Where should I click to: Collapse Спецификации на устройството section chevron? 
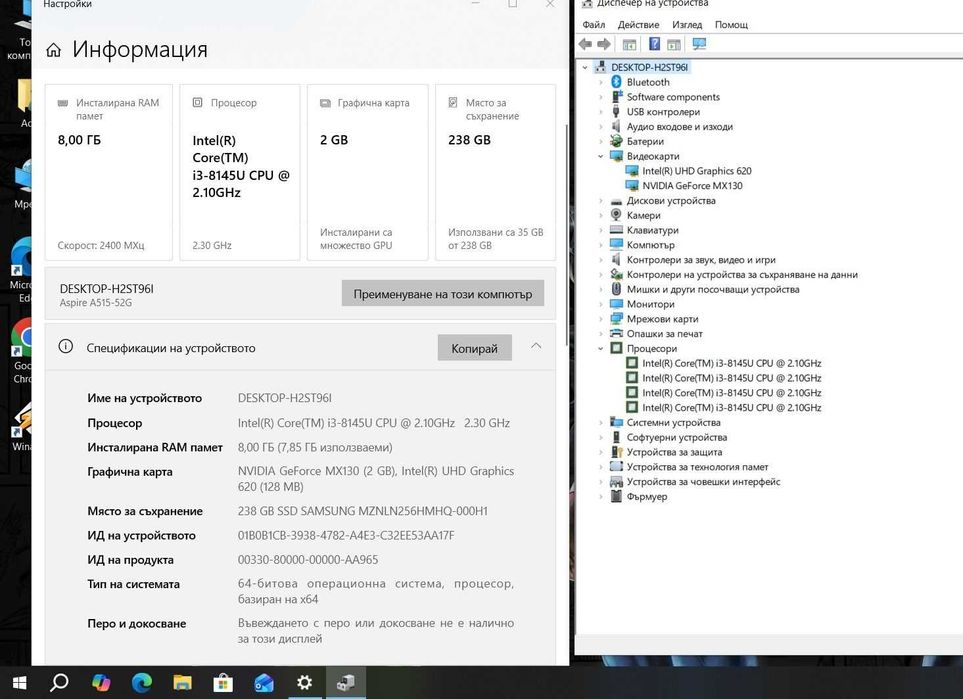pyautogui.click(x=536, y=346)
